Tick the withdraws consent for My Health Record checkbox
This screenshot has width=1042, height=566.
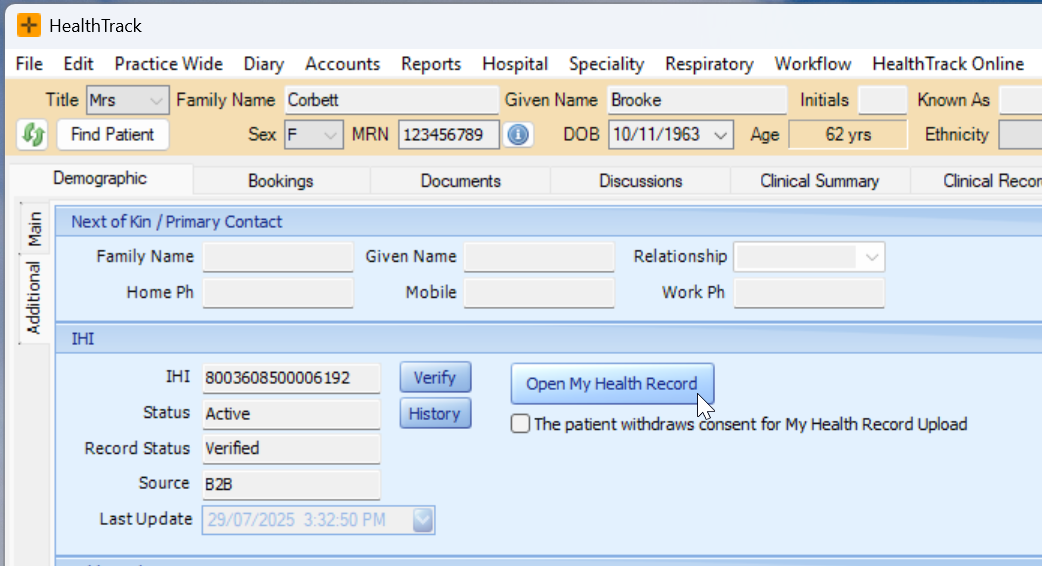520,424
